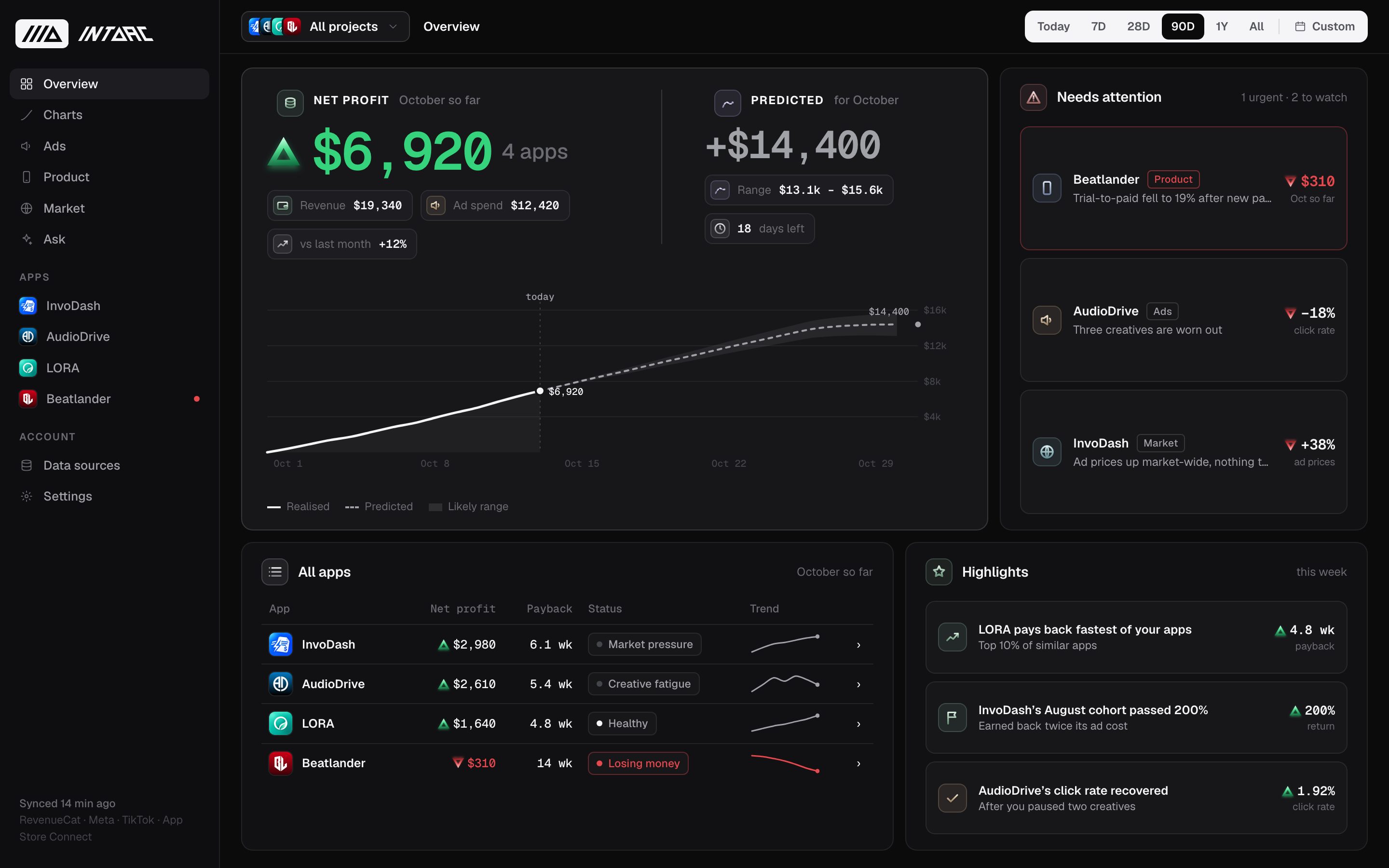Open the InvoDash August cohort highlight
The width and height of the screenshot is (1389, 868).
tap(1136, 718)
